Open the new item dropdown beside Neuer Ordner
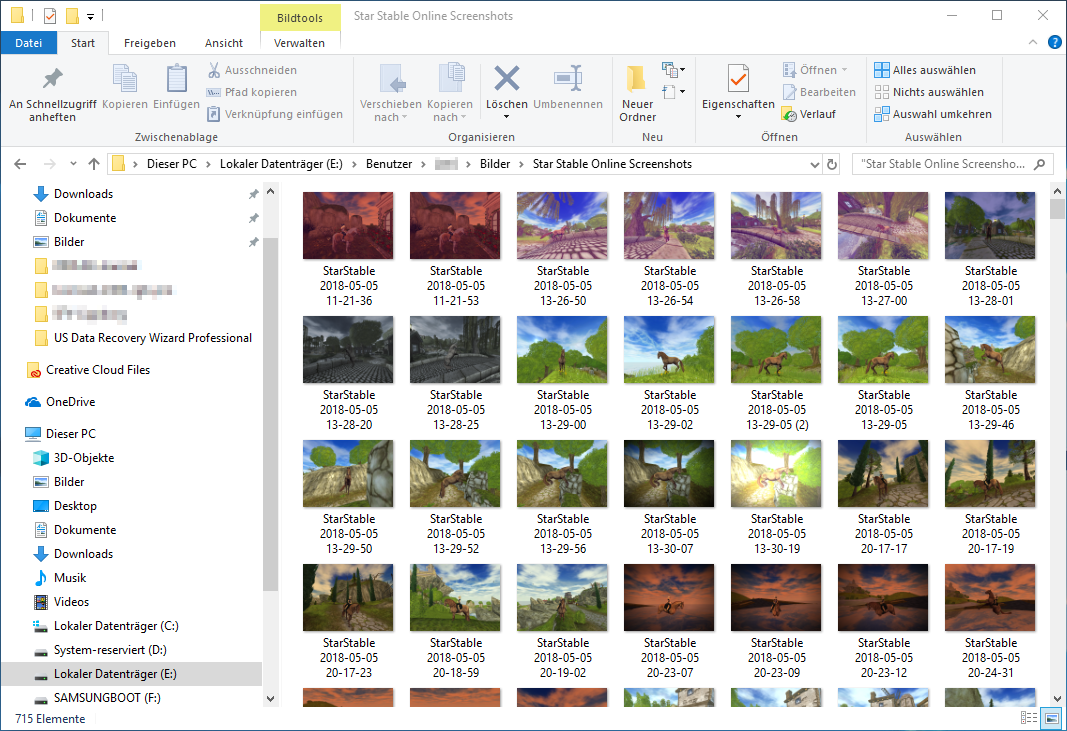The image size is (1067, 731). click(672, 69)
